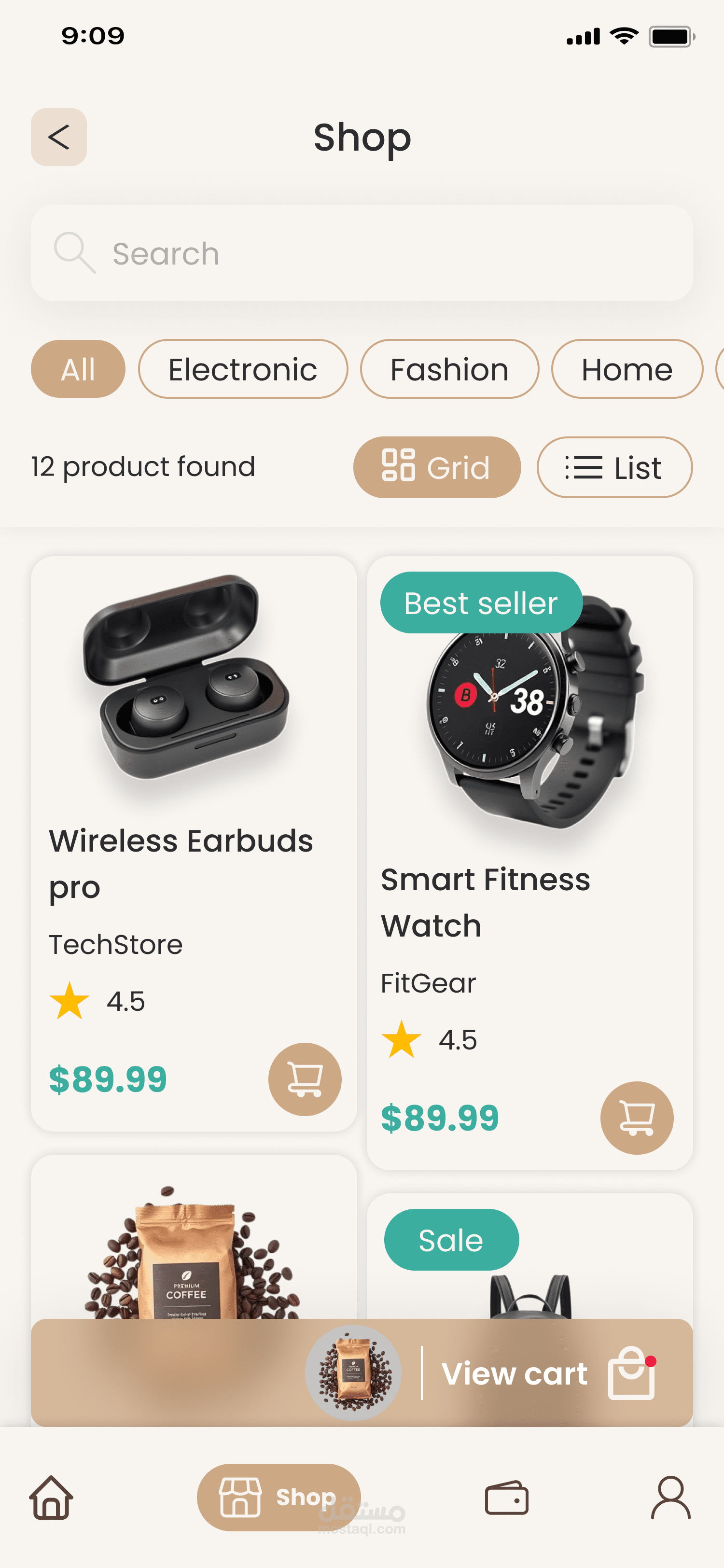The image size is (724, 1568).
Task: Focus the Search input field
Action: (390, 253)
